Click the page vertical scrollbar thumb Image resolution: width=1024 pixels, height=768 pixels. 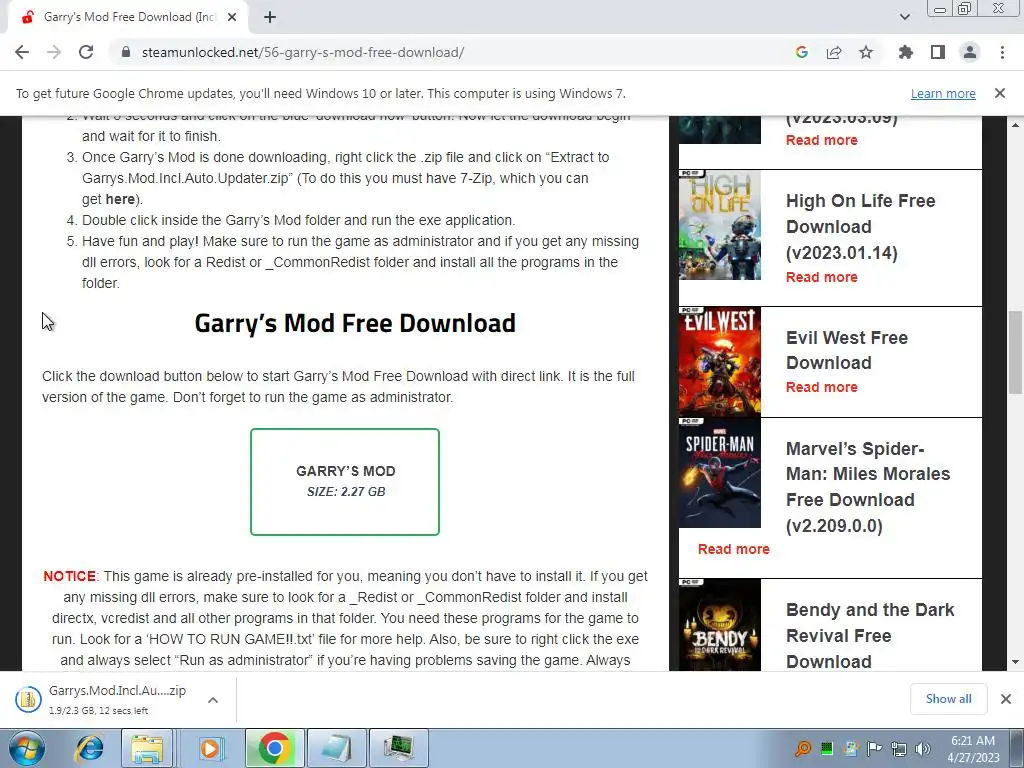pyautogui.click(x=1015, y=353)
